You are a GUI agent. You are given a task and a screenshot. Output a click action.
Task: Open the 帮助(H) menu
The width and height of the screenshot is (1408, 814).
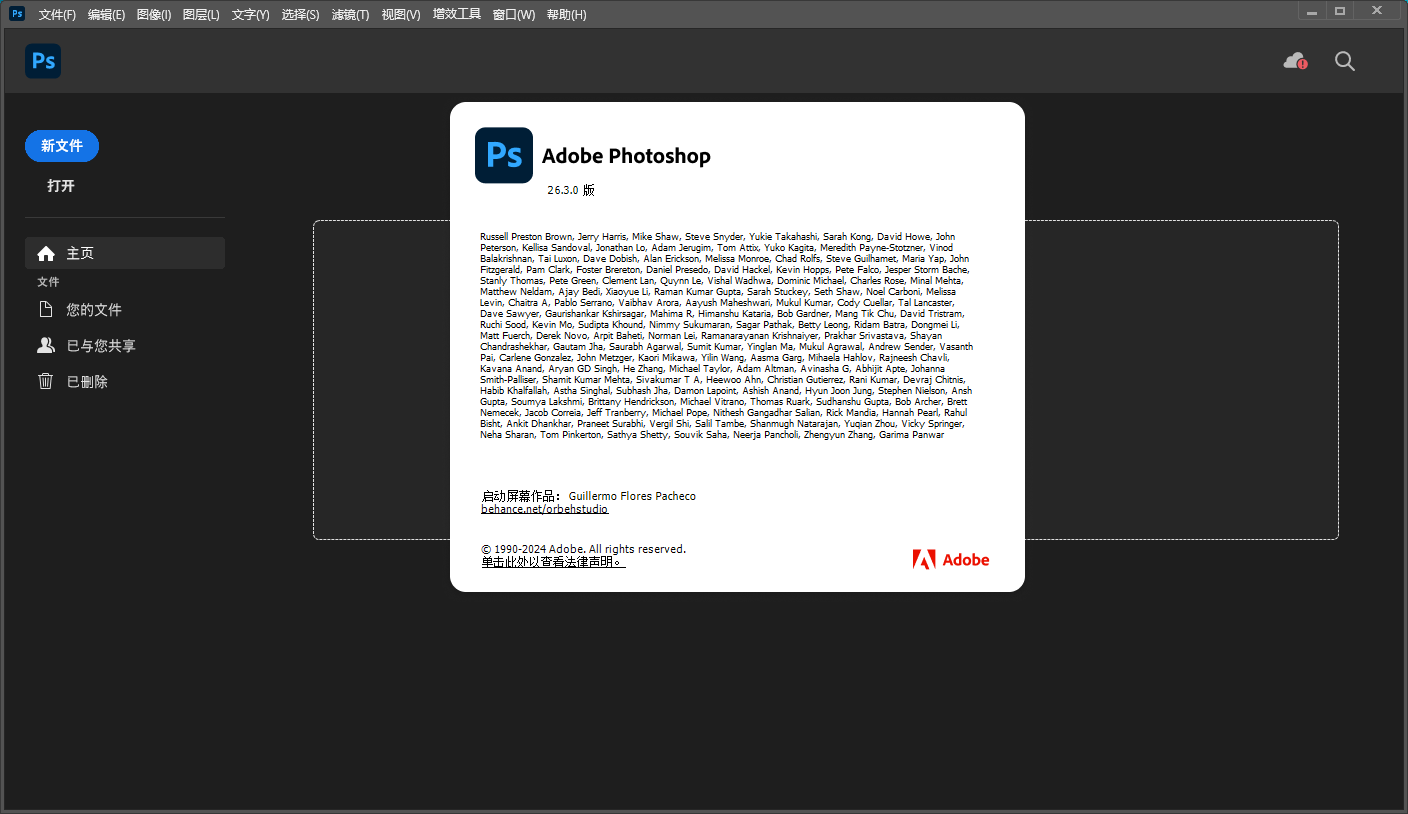(x=567, y=15)
